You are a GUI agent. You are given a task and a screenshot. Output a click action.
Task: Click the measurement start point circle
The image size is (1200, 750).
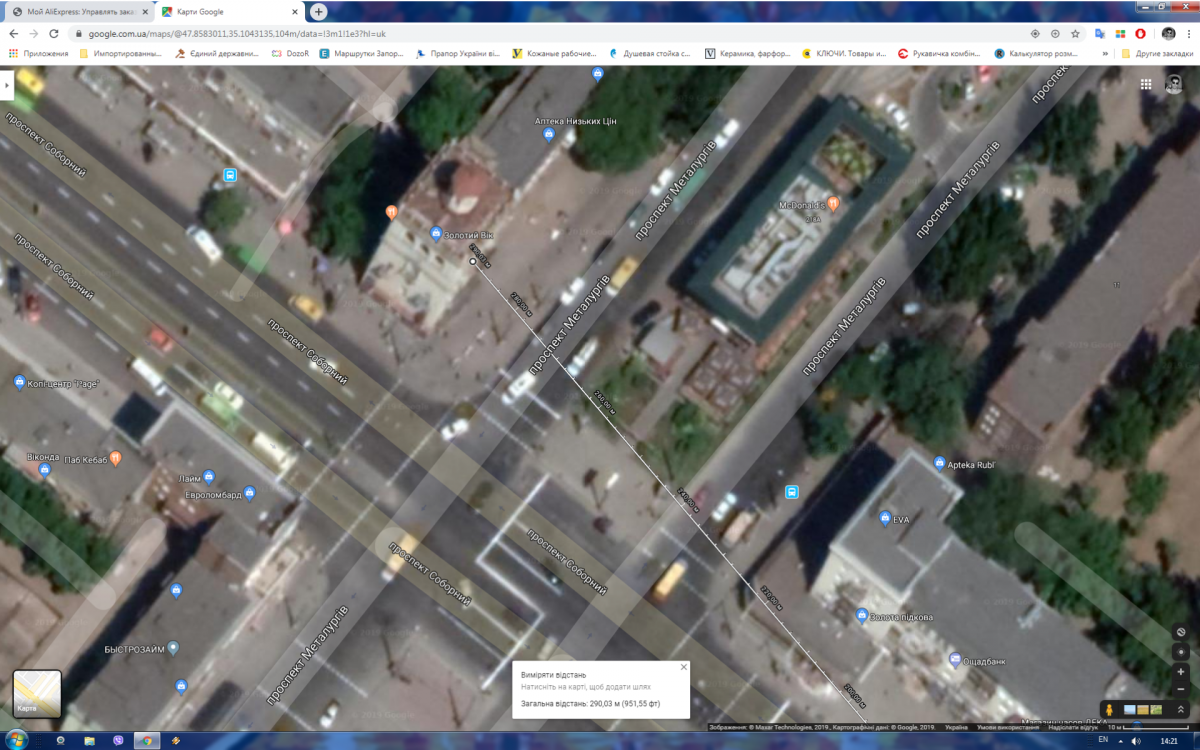473,262
